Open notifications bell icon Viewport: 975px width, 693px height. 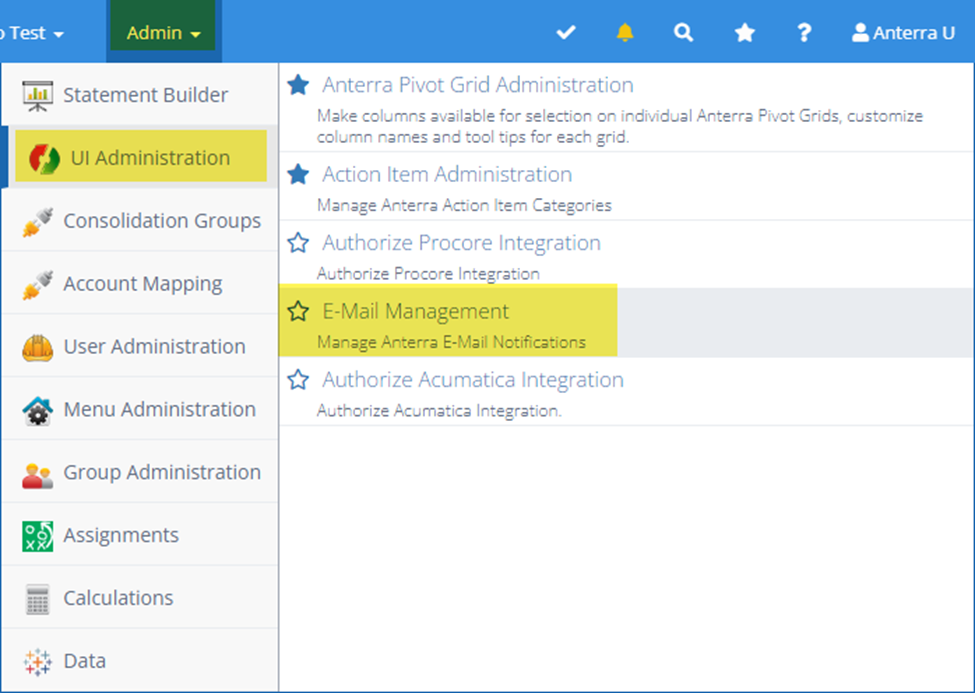625,32
